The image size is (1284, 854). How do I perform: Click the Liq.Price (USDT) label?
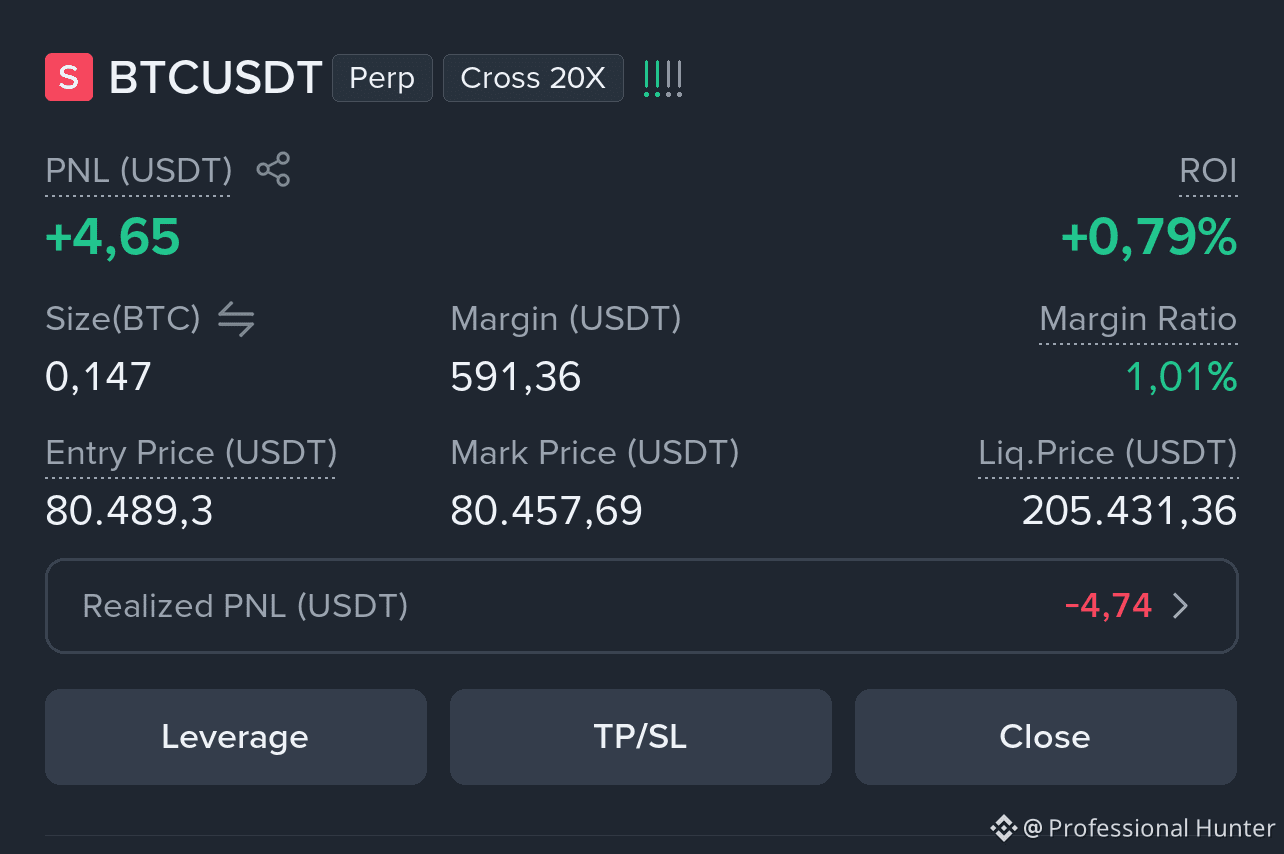(1108, 453)
